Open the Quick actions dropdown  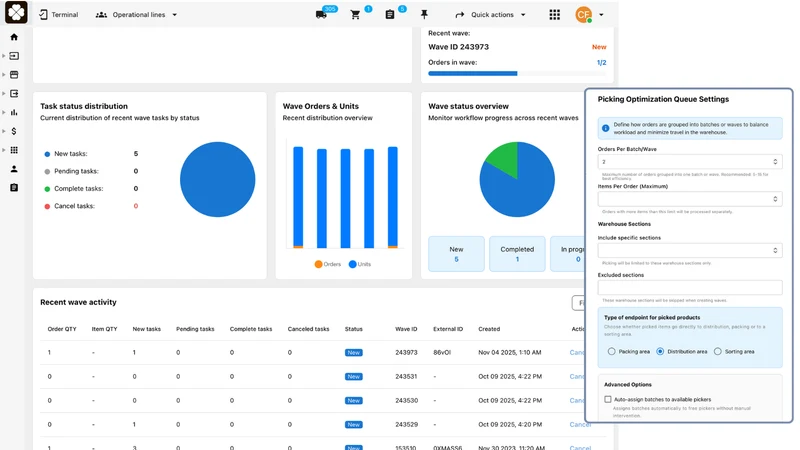point(490,15)
